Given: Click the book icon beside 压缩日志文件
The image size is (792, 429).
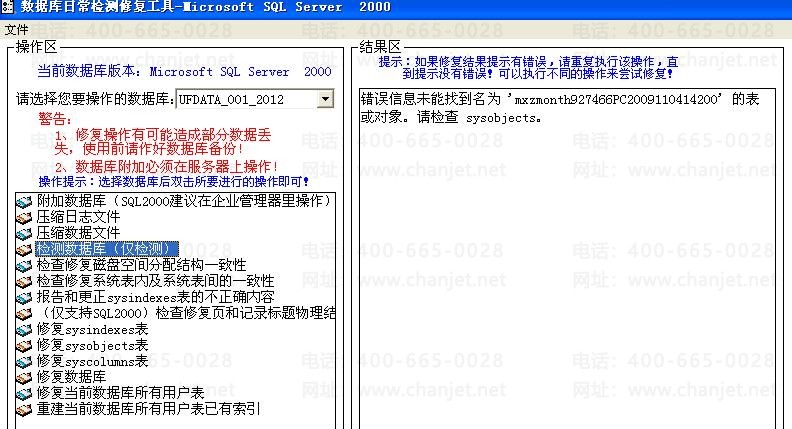Looking at the screenshot, I should [24, 218].
